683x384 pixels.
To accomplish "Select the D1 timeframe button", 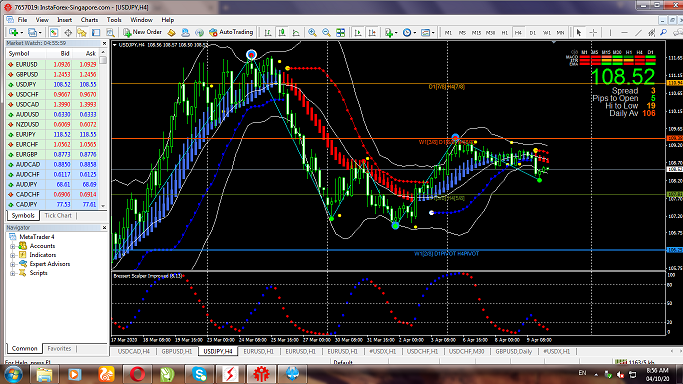I will (532, 33).
